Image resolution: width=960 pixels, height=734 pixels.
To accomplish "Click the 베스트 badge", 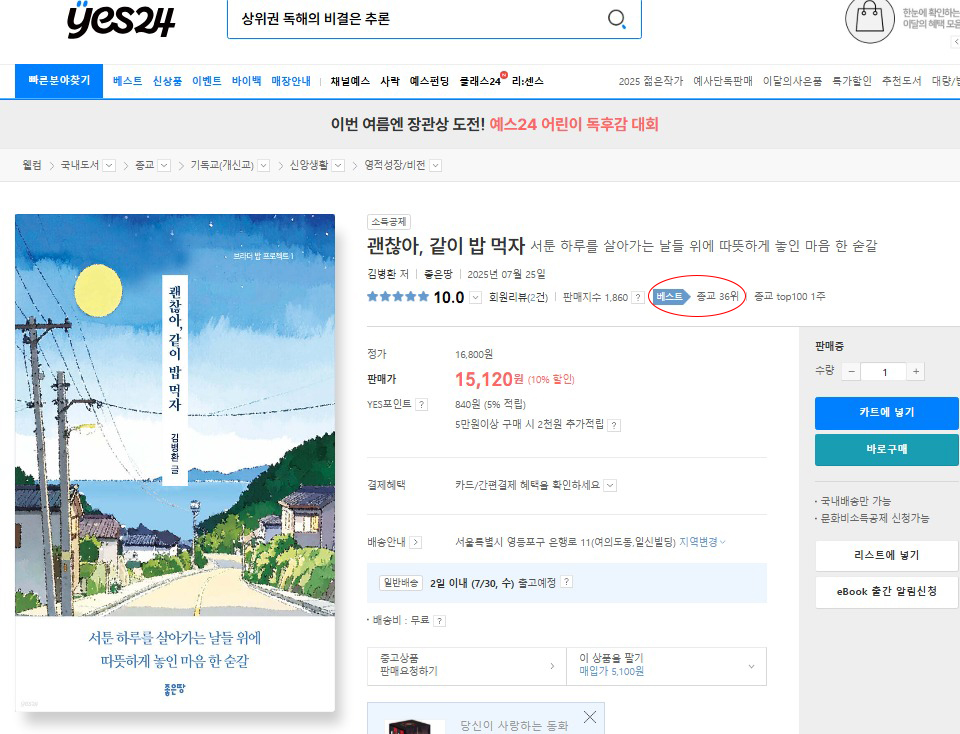I will 670,297.
